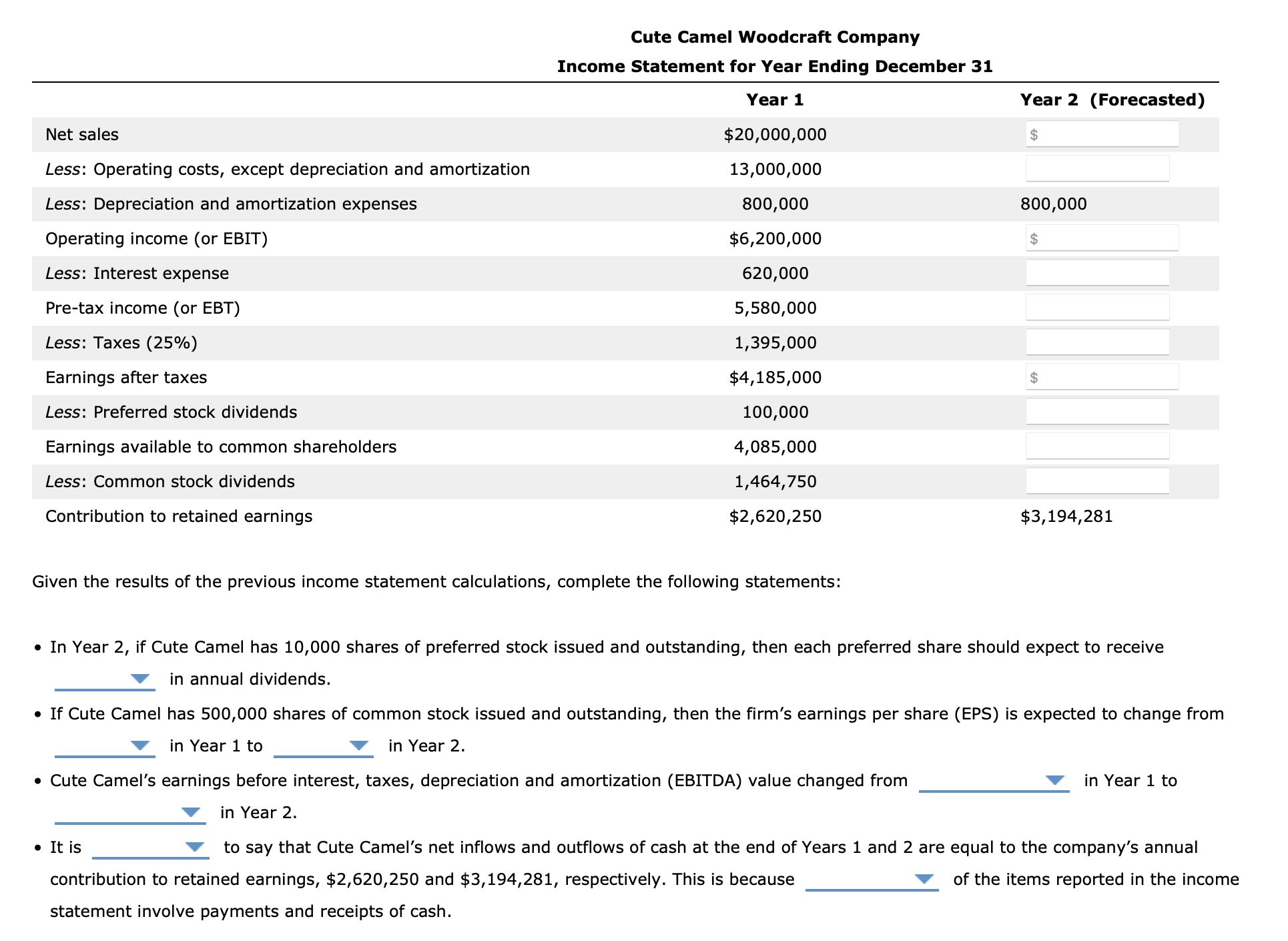Click the Year 2 Pre-tax income (EBT) field
1288x941 pixels.
tap(1097, 308)
